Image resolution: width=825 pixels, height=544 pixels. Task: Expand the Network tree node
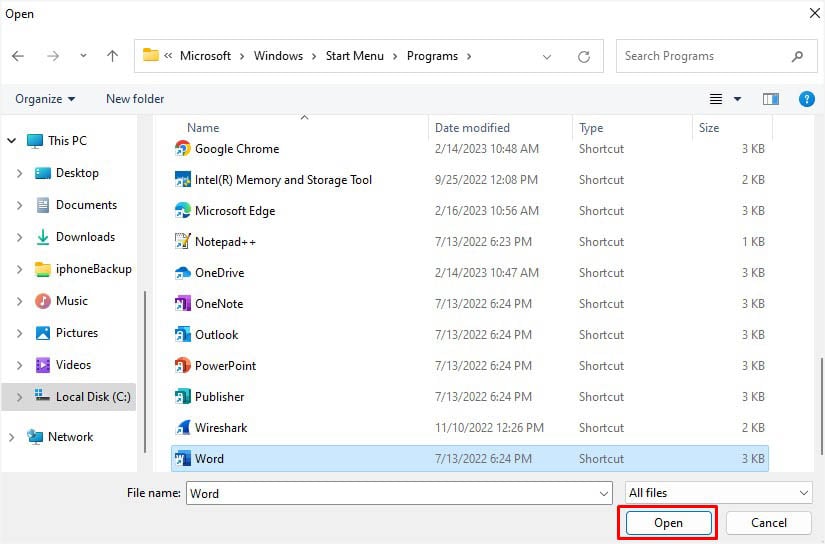pyautogui.click(x=12, y=437)
